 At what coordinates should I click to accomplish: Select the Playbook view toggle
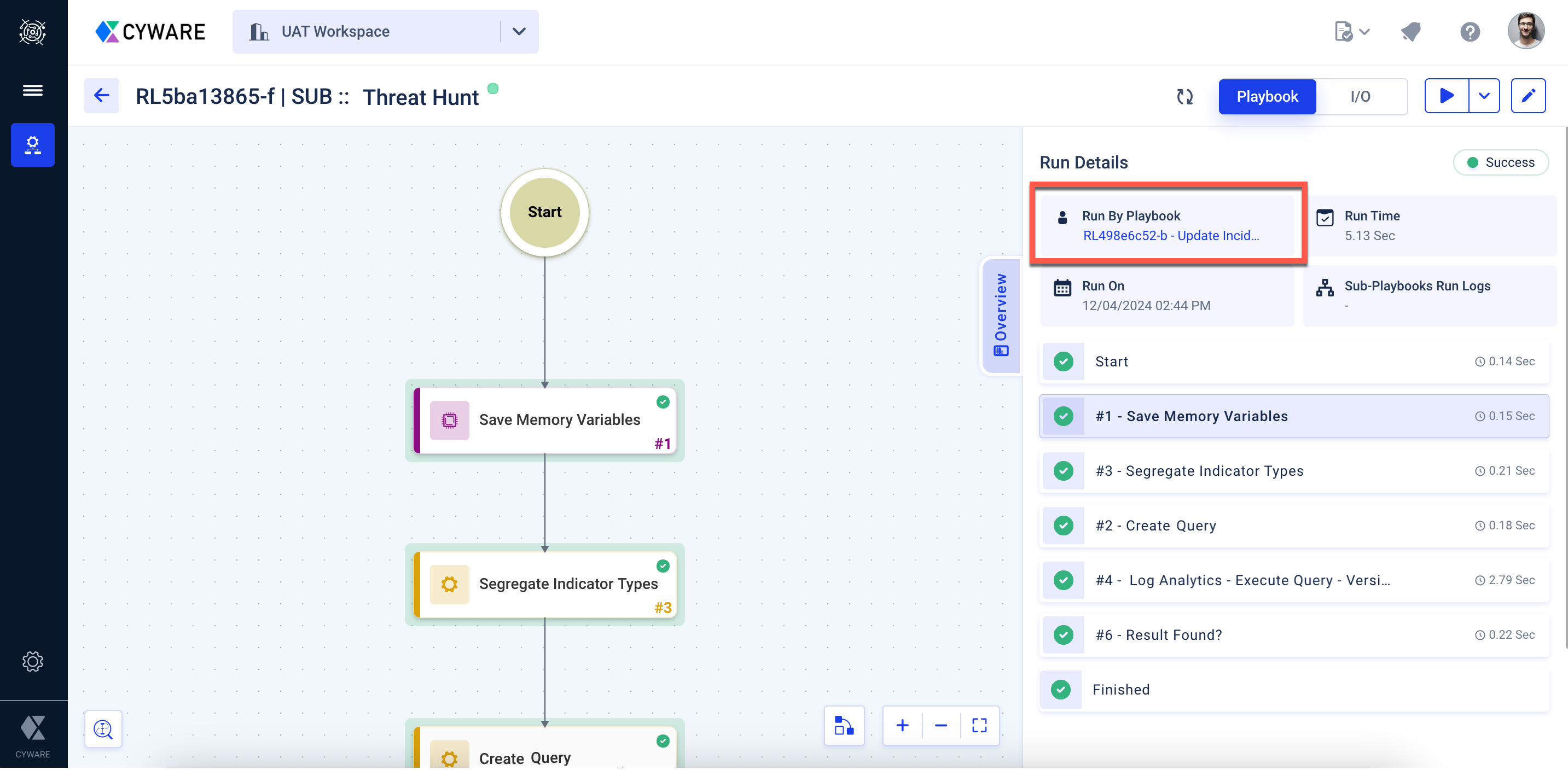coord(1267,96)
